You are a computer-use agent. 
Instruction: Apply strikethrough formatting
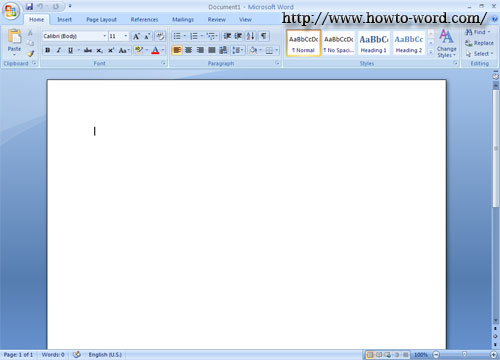pos(88,50)
